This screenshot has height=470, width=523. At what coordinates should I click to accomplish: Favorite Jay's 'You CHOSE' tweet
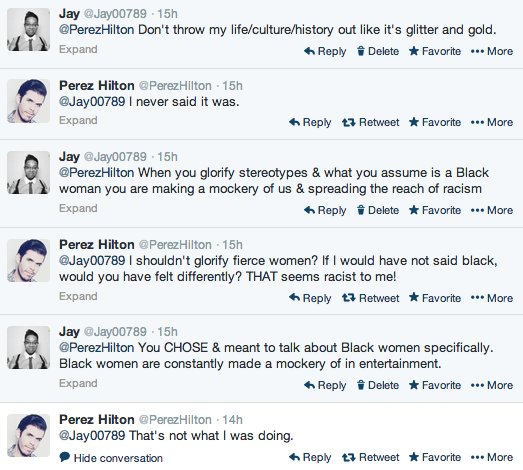pyautogui.click(x=435, y=385)
